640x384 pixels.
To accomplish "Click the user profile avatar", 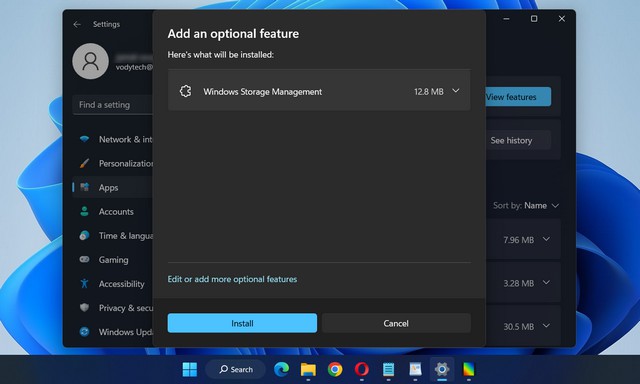I will (x=91, y=61).
